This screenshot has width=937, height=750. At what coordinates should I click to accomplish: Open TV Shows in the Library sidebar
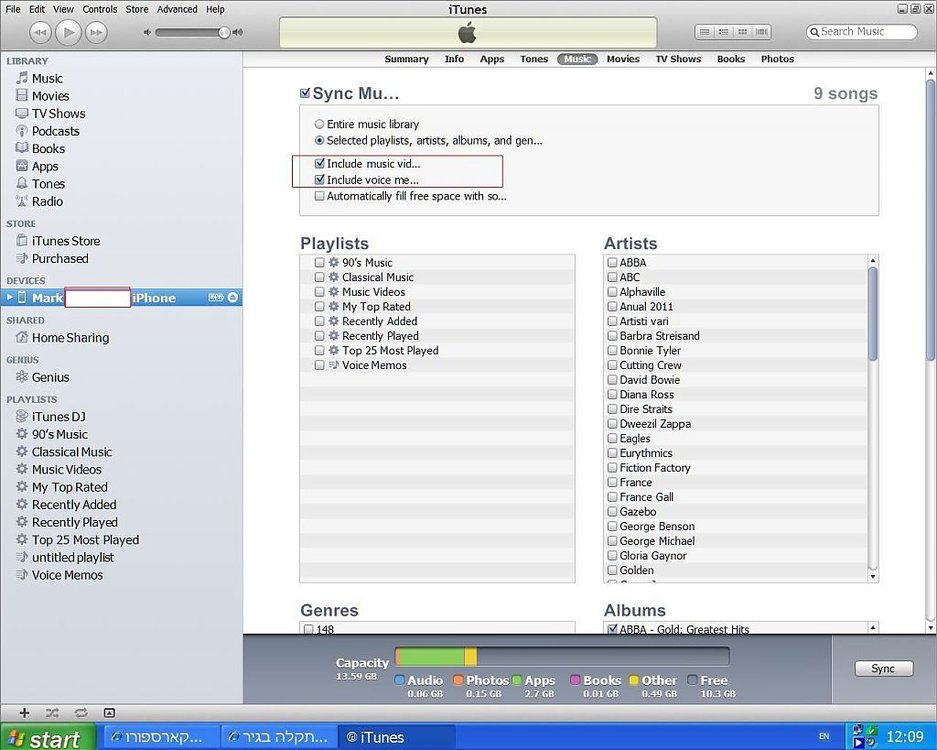(58, 114)
